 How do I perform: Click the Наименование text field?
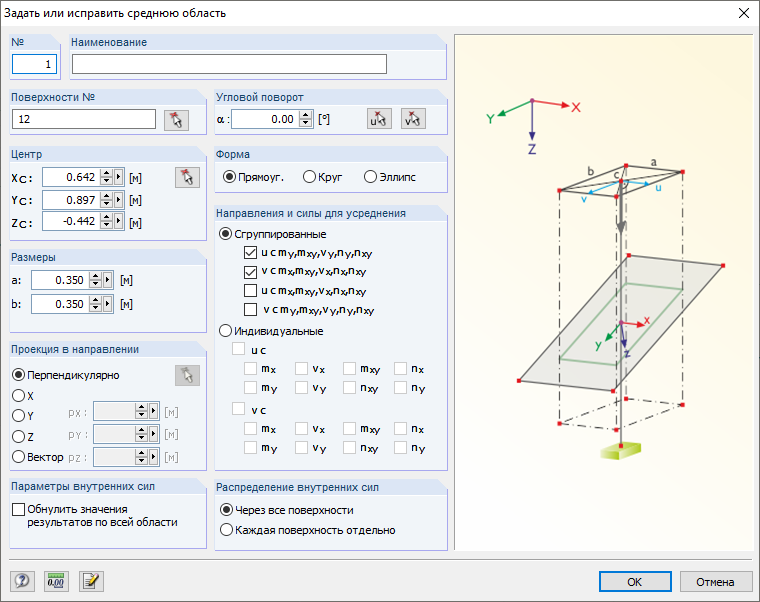229,64
